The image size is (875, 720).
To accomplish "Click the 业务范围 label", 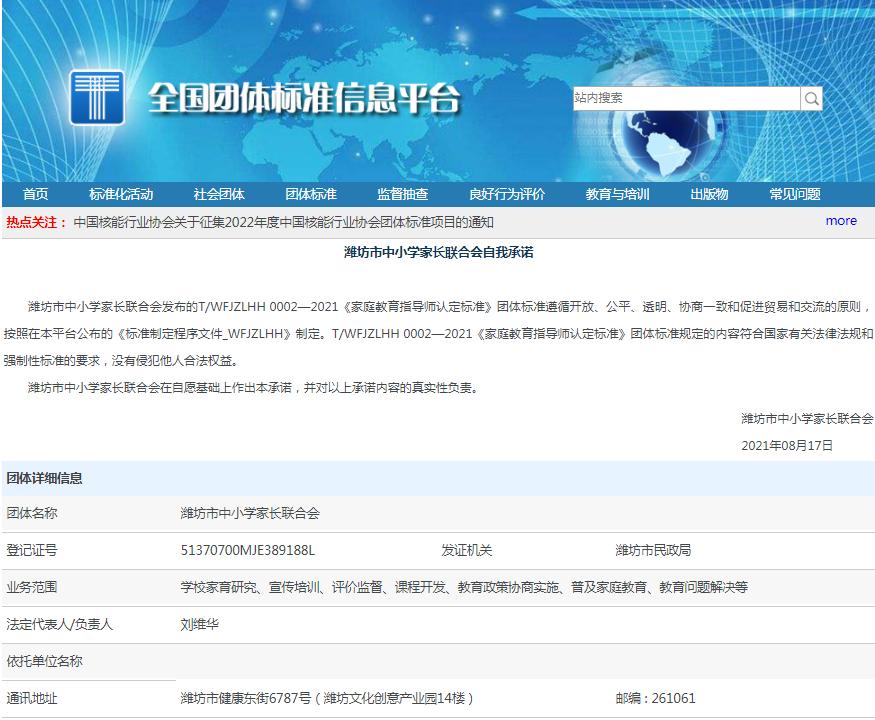I will pyautogui.click(x=32, y=587).
